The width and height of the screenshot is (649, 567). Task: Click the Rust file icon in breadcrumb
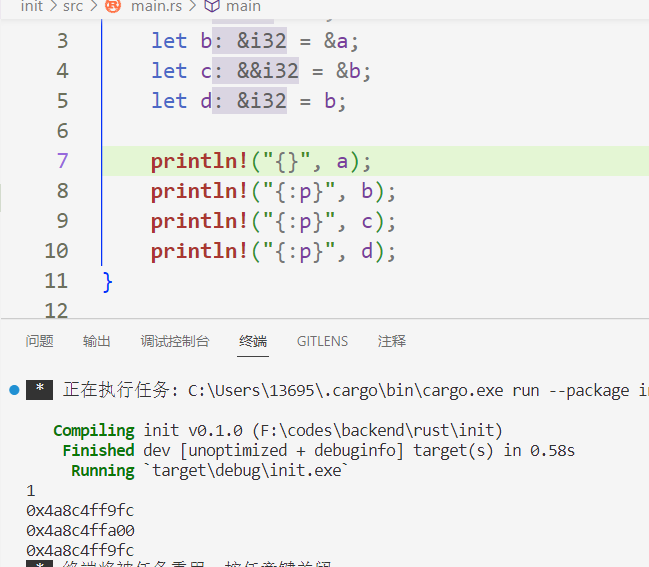click(x=113, y=6)
